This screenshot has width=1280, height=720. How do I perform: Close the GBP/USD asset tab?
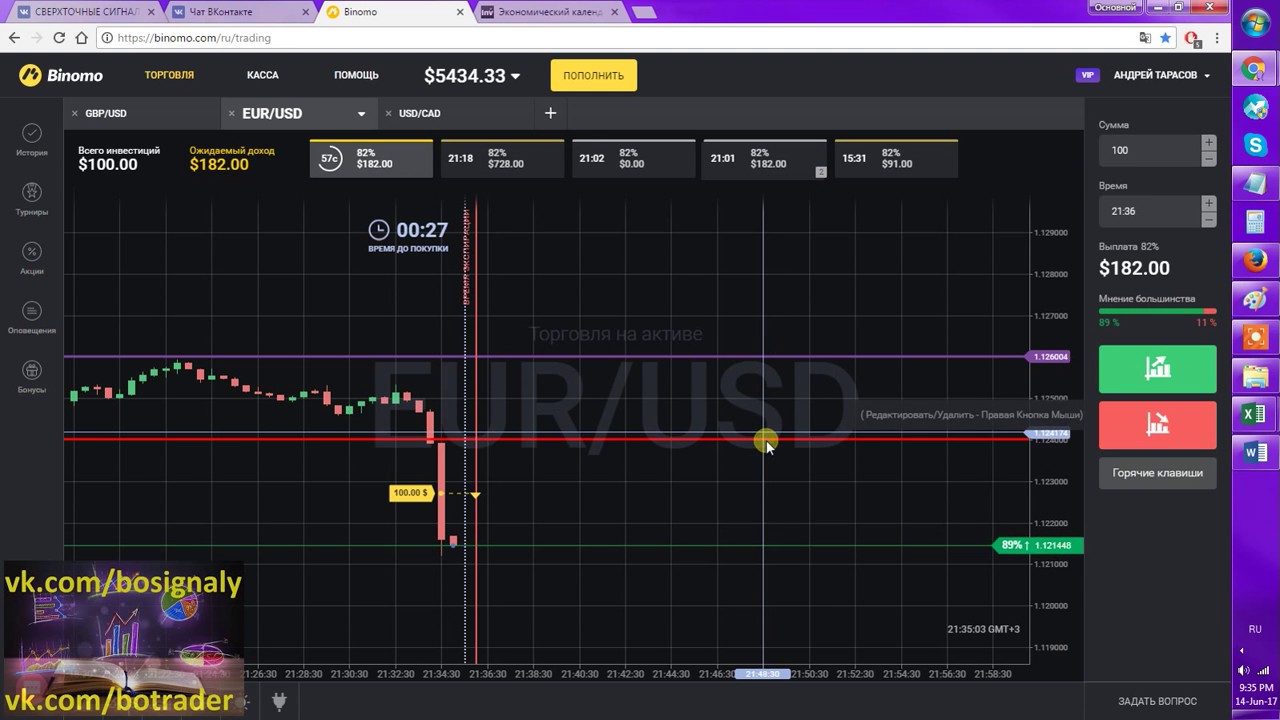tap(75, 114)
